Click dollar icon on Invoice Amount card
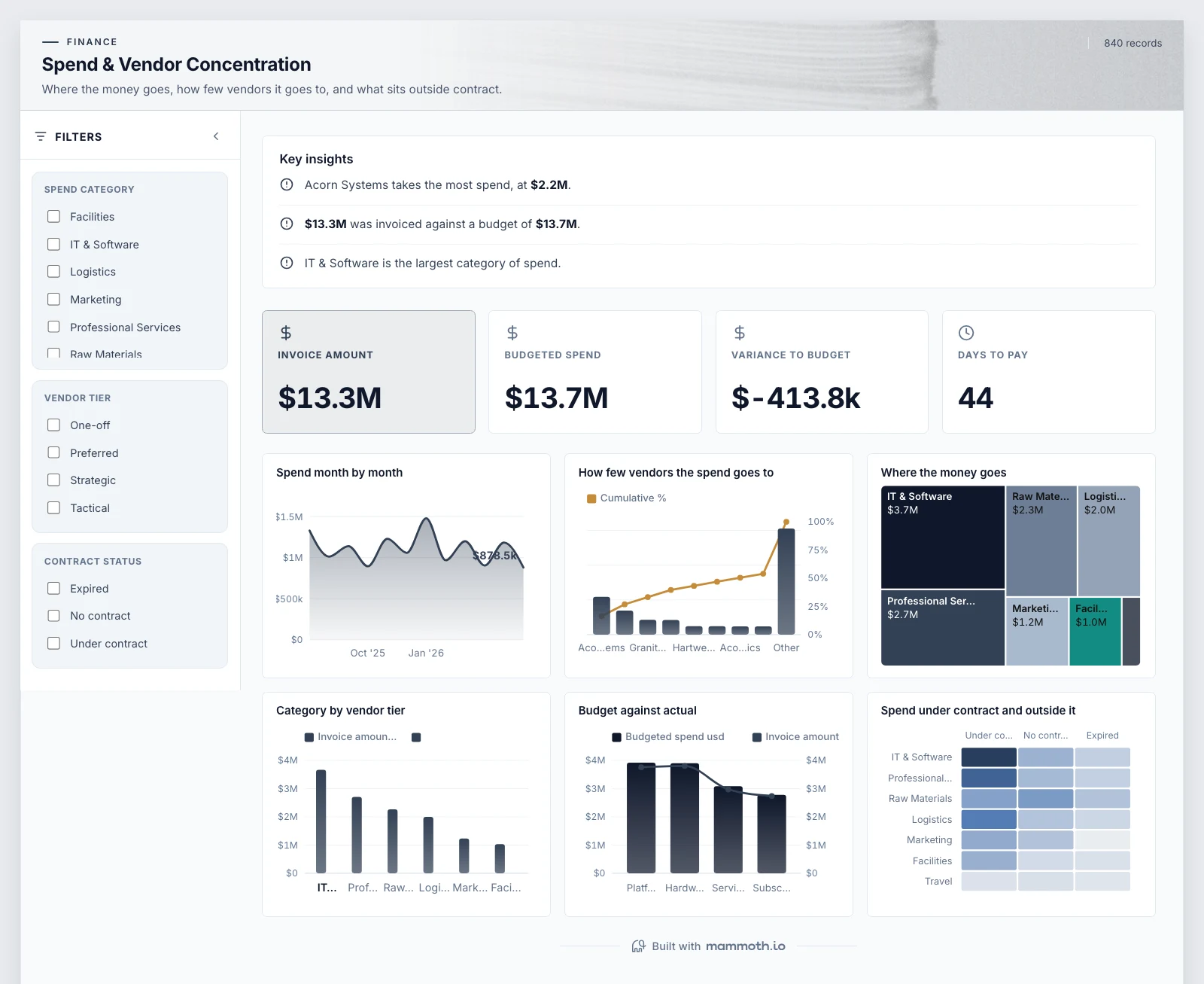The width and height of the screenshot is (1204, 984). coord(286,333)
